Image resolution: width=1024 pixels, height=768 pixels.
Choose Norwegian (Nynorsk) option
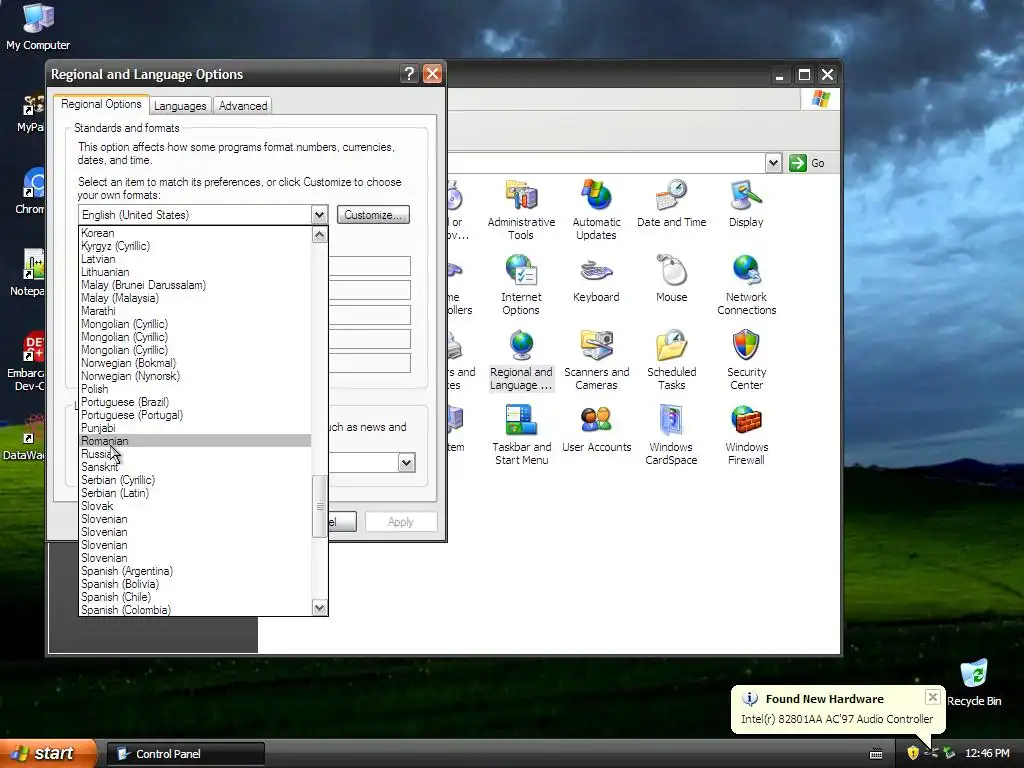point(195,376)
